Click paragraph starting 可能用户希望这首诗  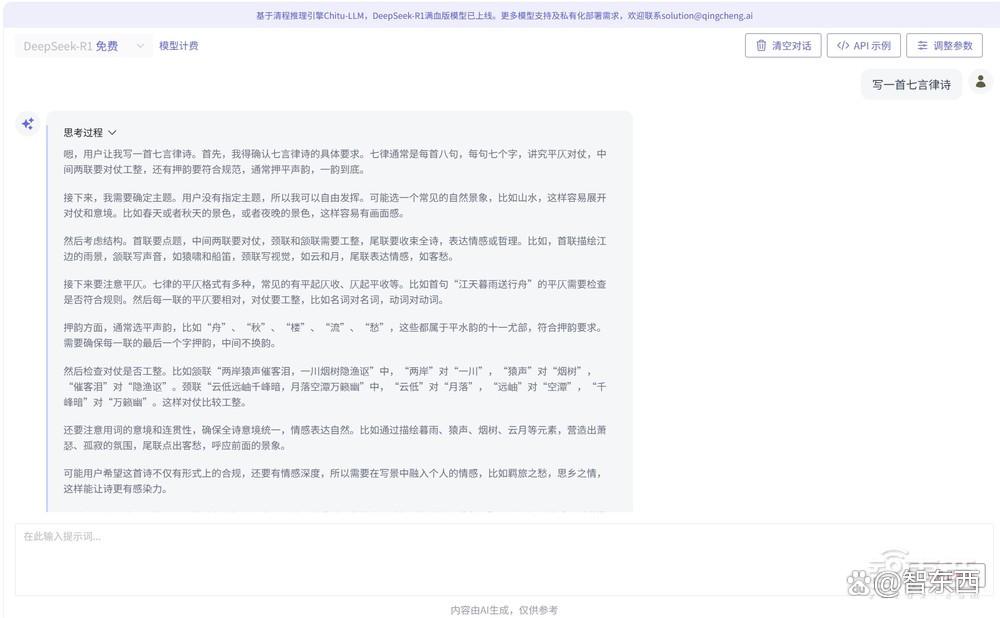(x=333, y=481)
